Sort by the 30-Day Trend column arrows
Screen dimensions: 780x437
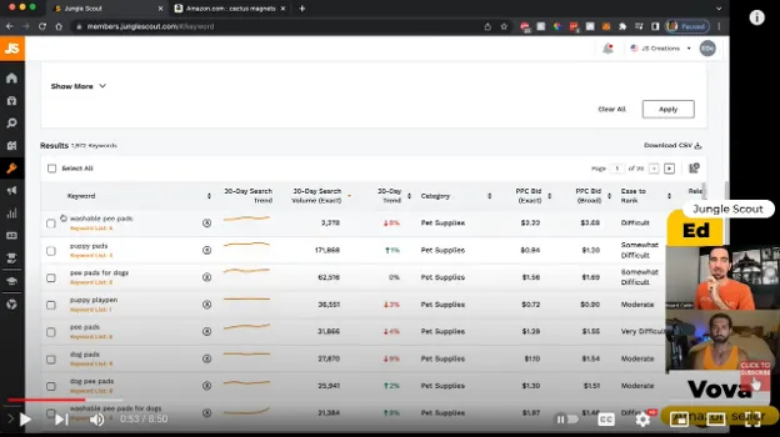409,196
